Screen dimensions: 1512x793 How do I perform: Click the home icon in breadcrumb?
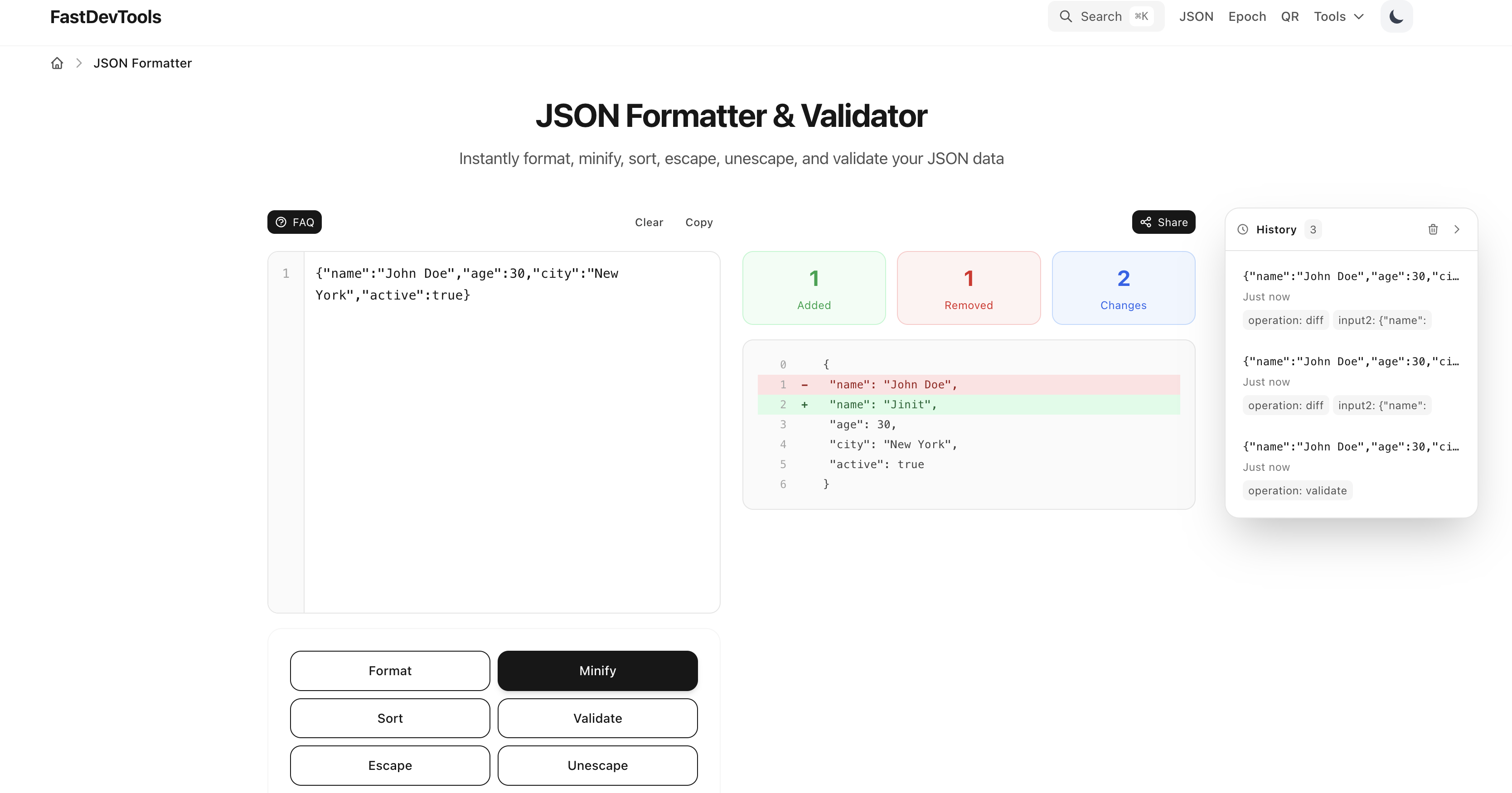(57, 63)
